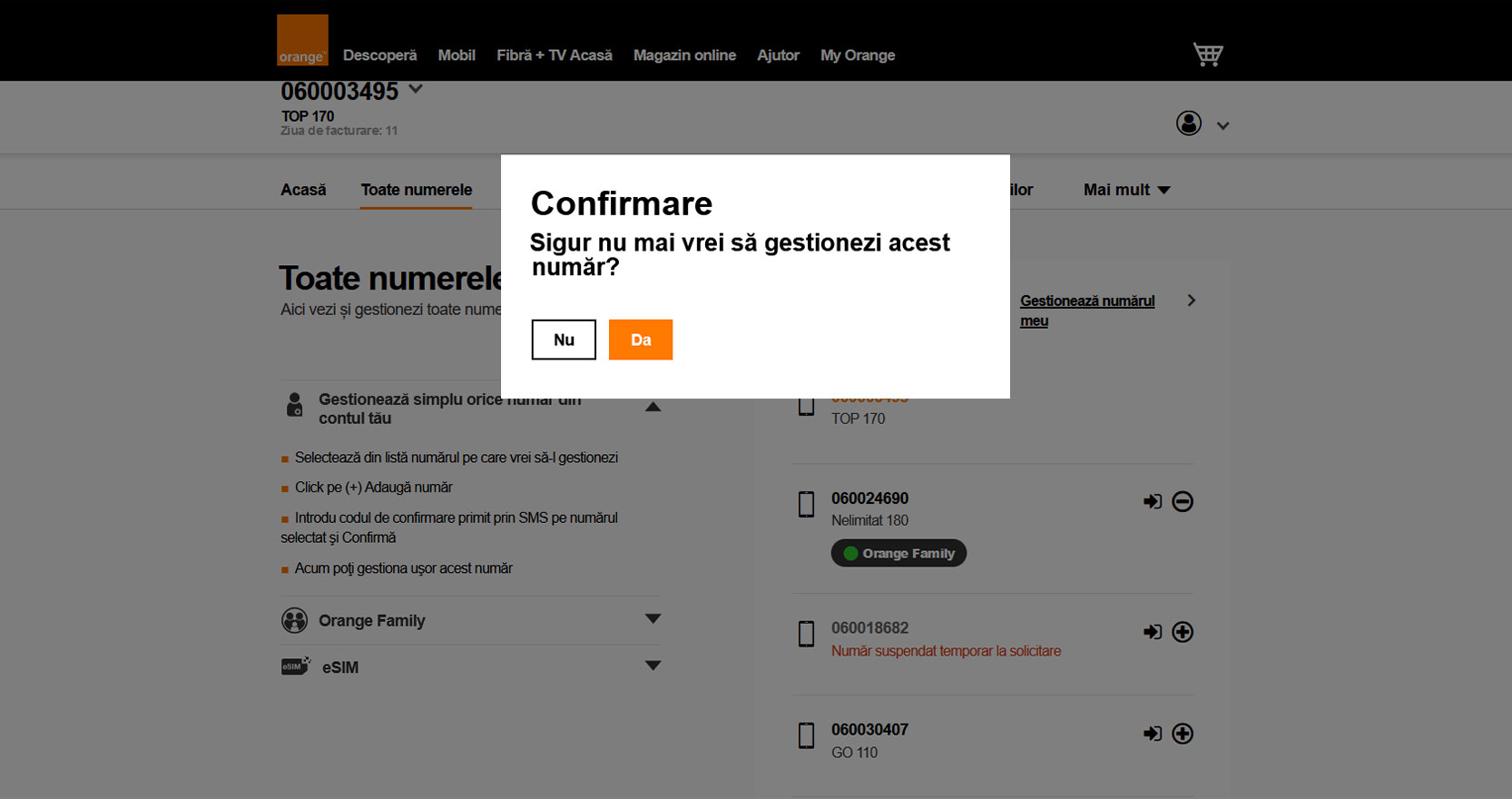Click the remove icon for 060024690
This screenshot has width=1512, height=799.
(1183, 501)
